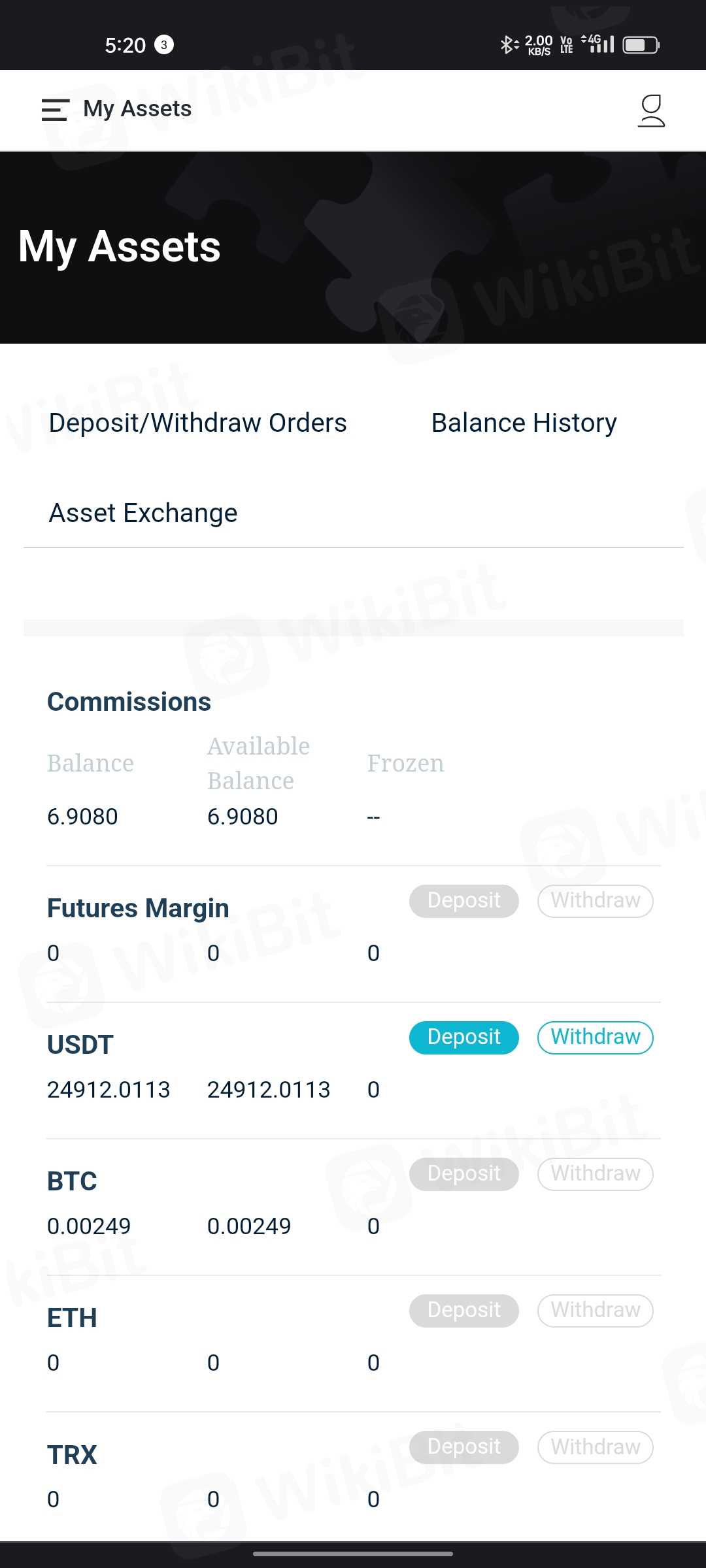Open Deposit/Withdraw Orders tab
Screen dimensions: 706x1568
point(197,423)
